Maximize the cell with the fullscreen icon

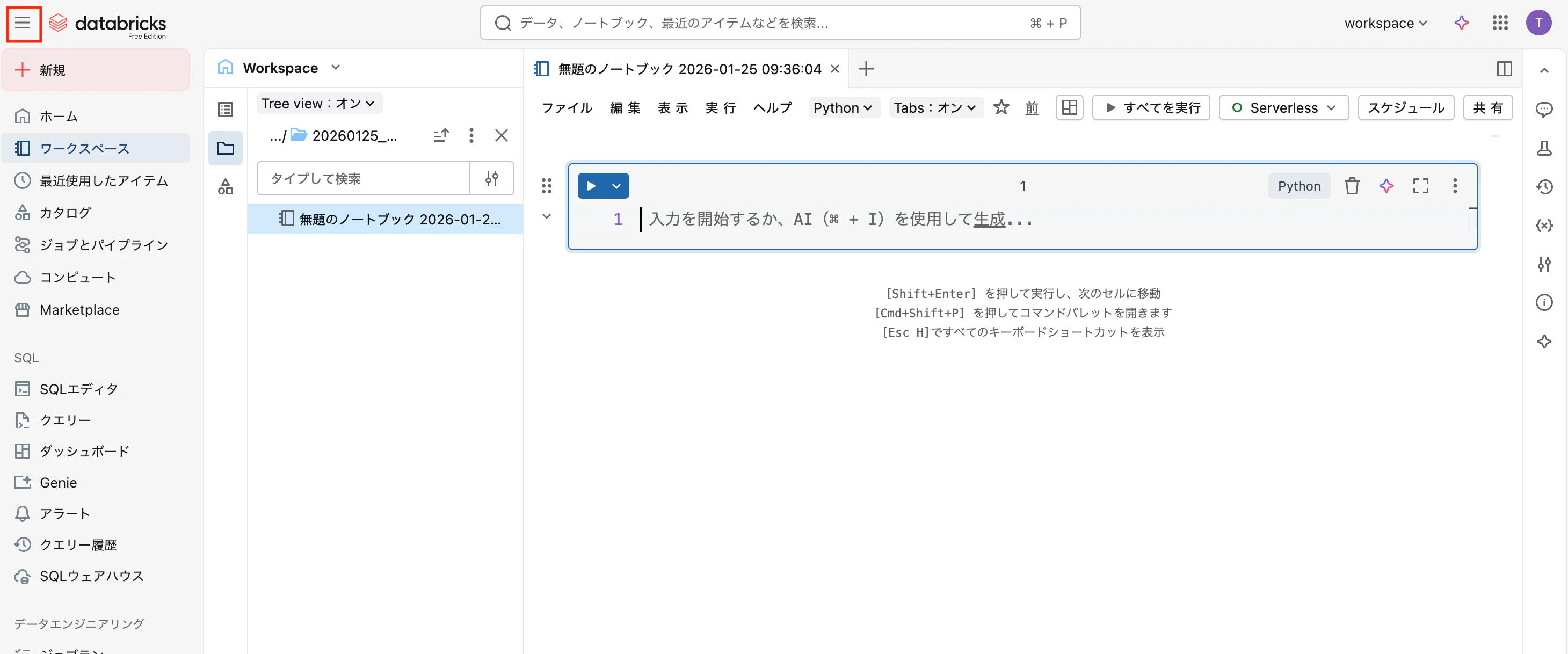tap(1420, 186)
